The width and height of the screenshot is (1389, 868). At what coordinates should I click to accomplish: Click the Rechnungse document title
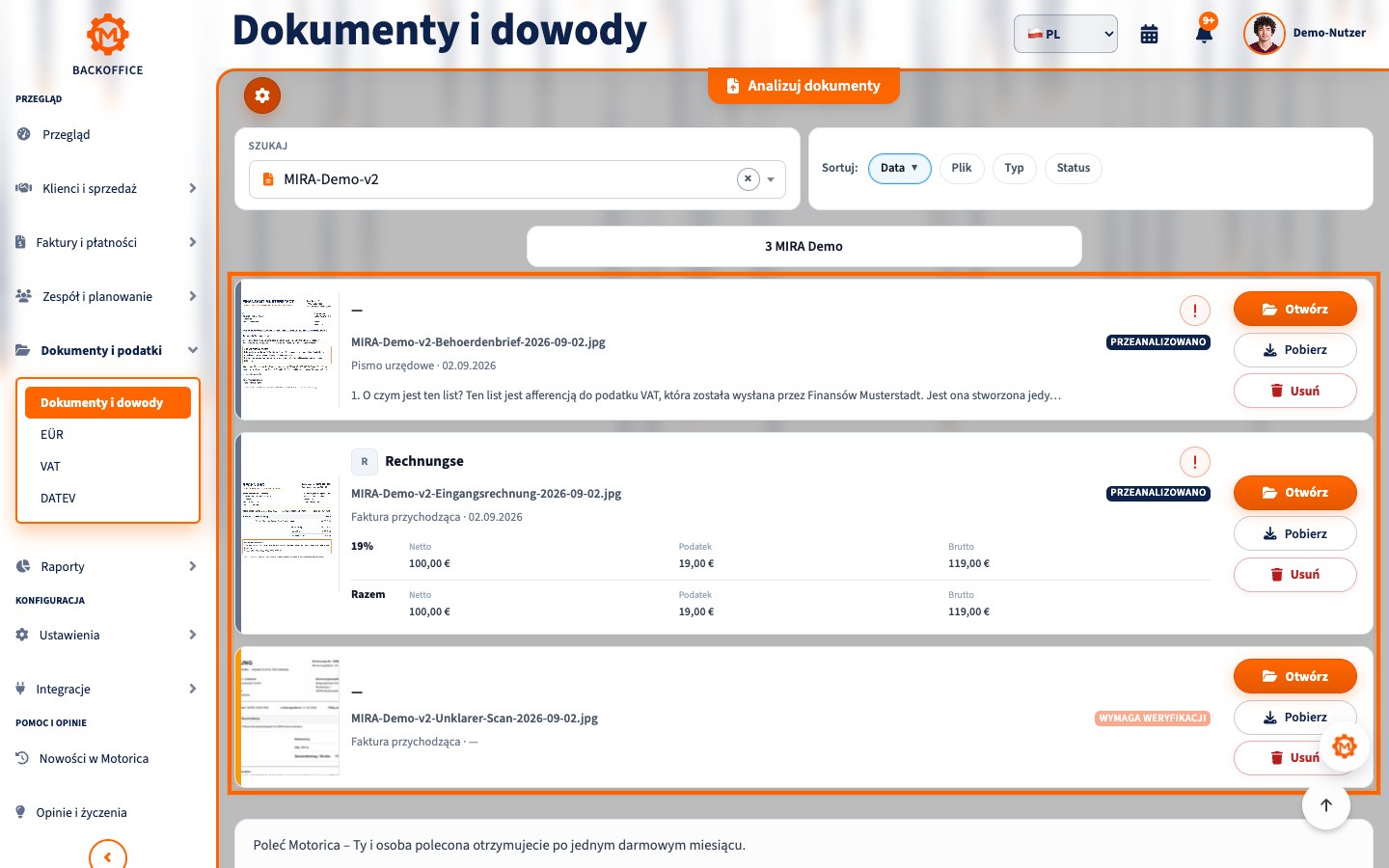(x=424, y=462)
